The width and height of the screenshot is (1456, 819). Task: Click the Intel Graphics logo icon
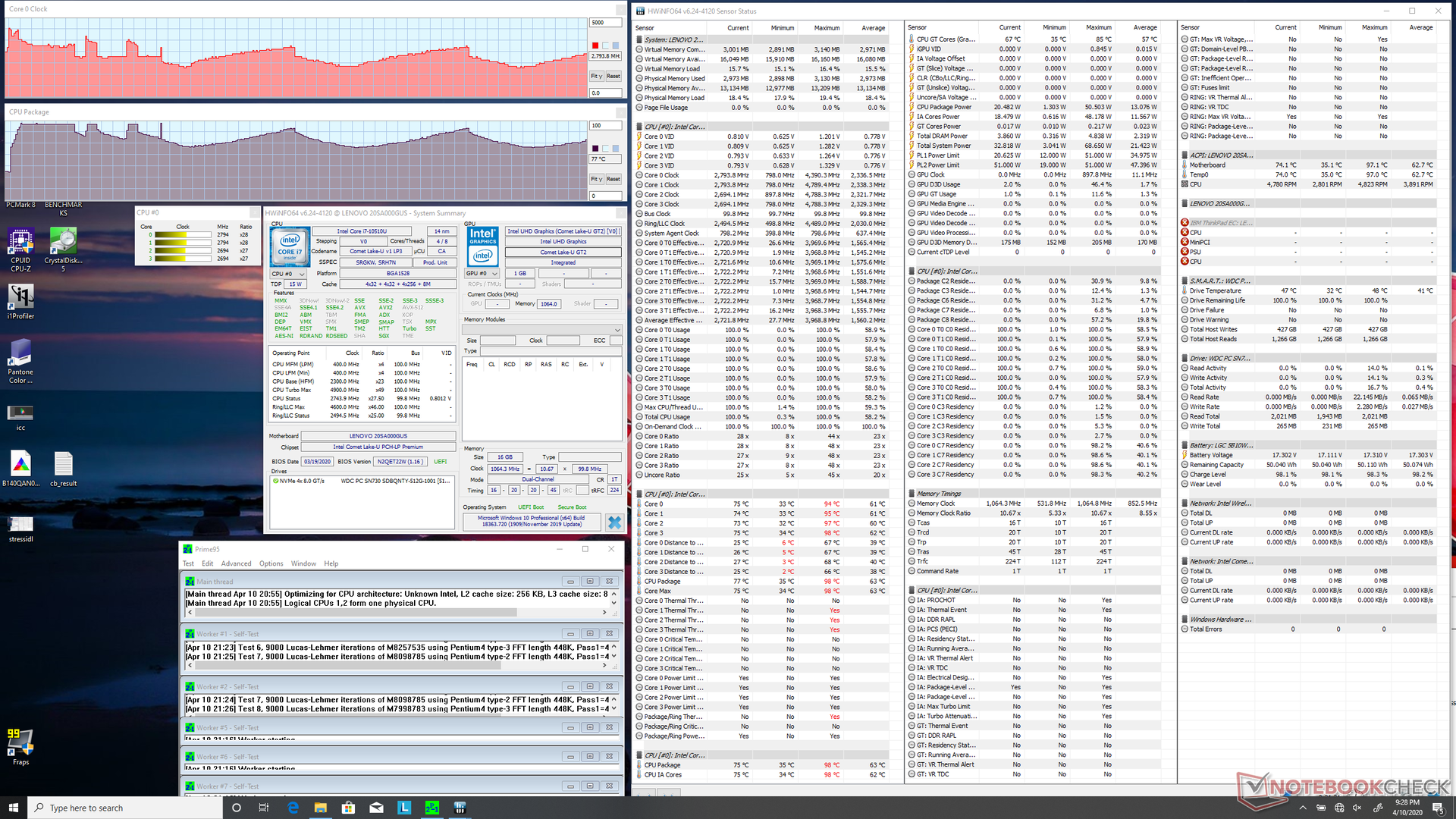tap(482, 245)
